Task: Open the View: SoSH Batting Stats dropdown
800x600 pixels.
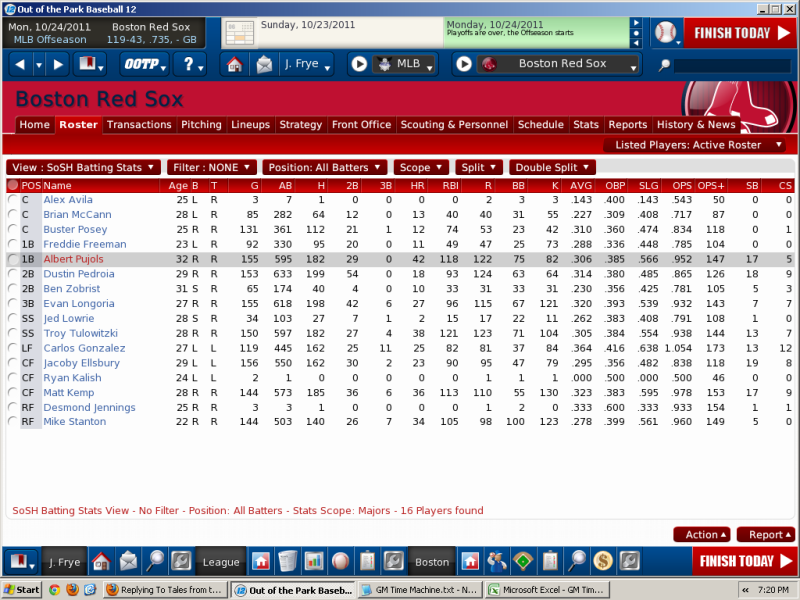Action: (x=83, y=167)
